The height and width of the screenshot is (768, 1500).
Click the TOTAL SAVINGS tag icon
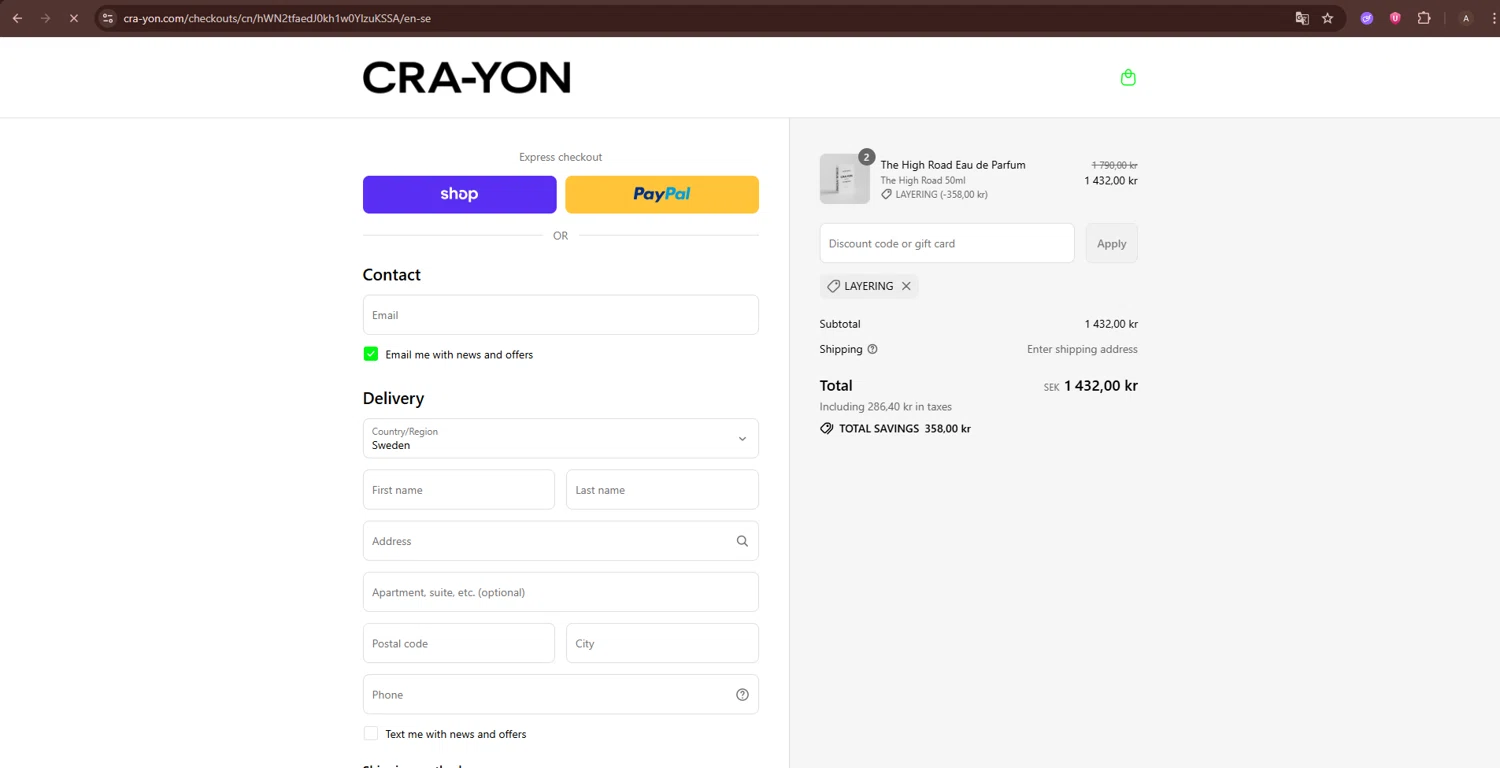tap(826, 428)
